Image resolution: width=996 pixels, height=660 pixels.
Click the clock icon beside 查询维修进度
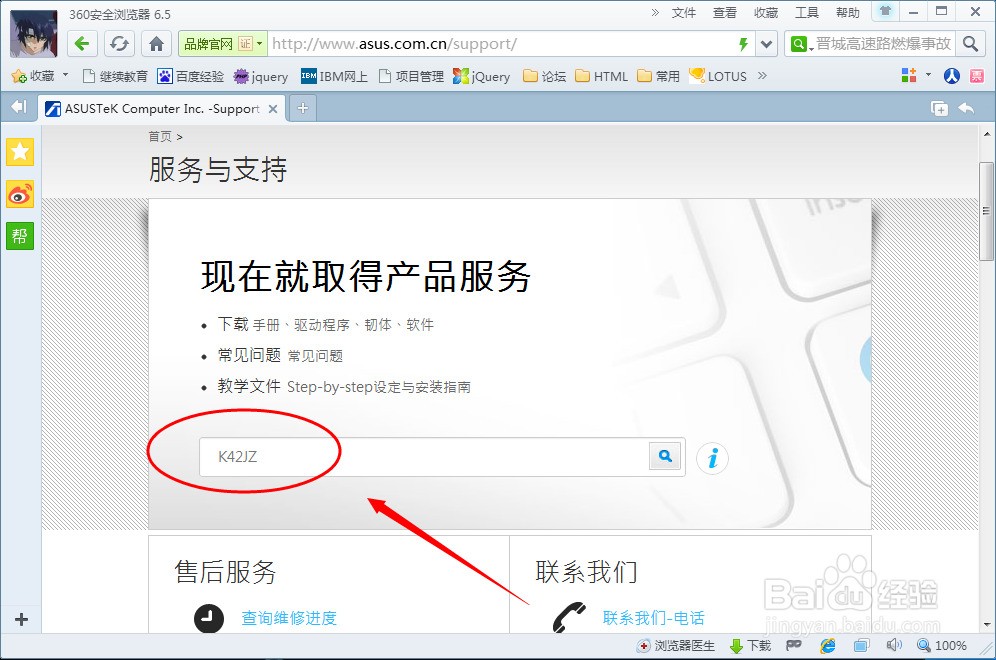(x=209, y=618)
